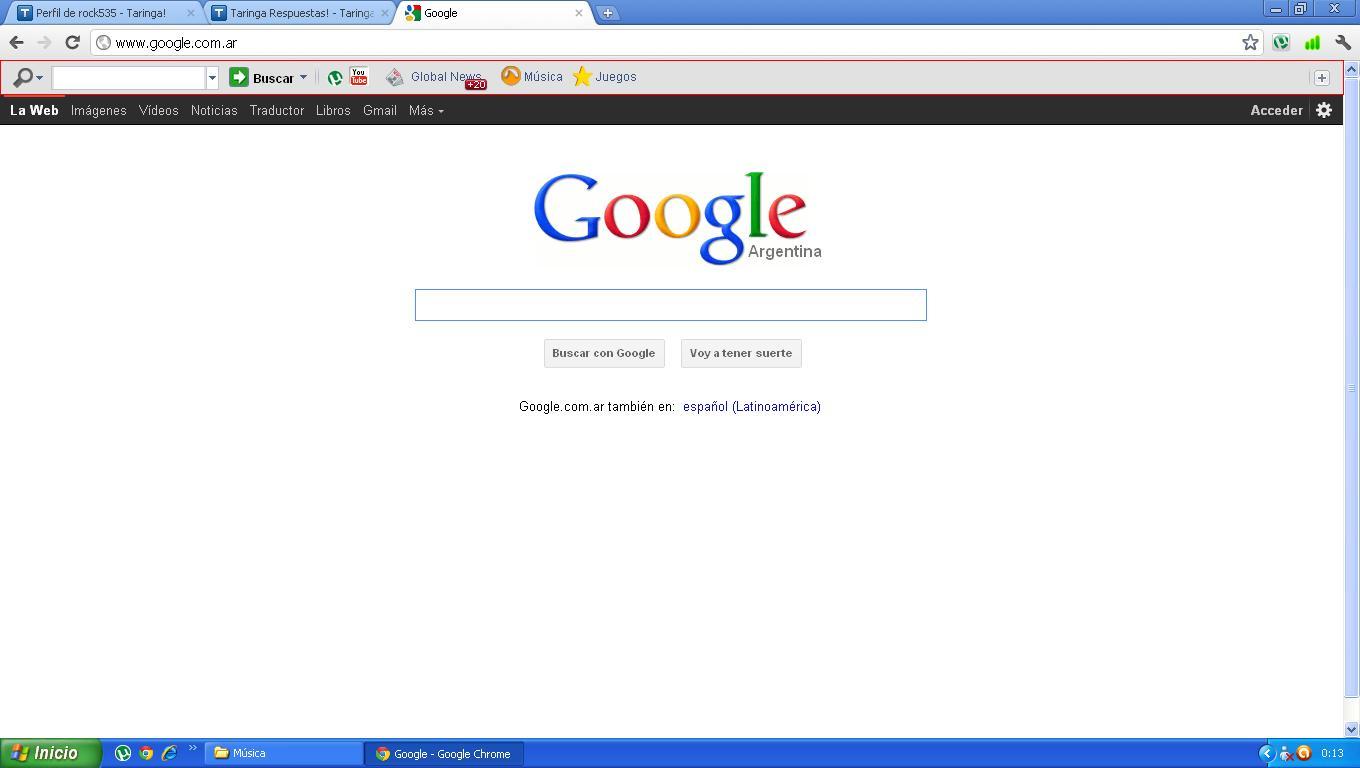The height and width of the screenshot is (768, 1360).
Task: Open YouTube from the toolbar icon
Action: [358, 77]
